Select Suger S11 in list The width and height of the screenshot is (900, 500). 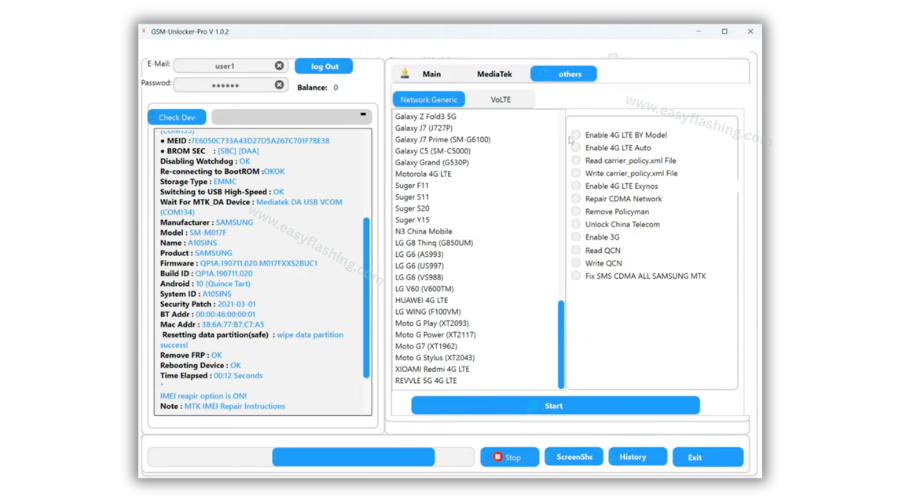[x=412, y=197]
